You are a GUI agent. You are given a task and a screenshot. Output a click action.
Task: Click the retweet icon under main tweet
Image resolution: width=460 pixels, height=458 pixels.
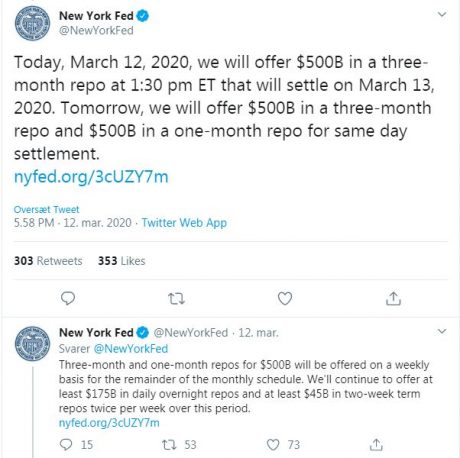pyautogui.click(x=176, y=299)
